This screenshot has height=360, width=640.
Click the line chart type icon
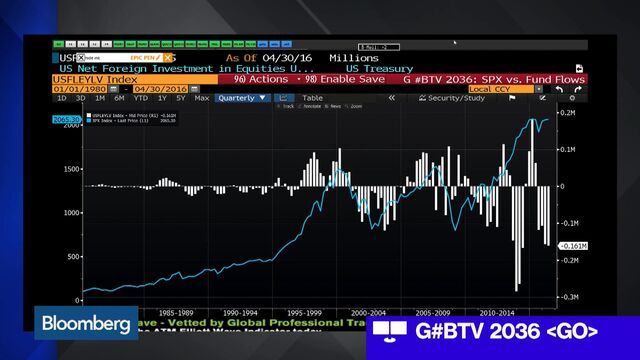tap(283, 98)
